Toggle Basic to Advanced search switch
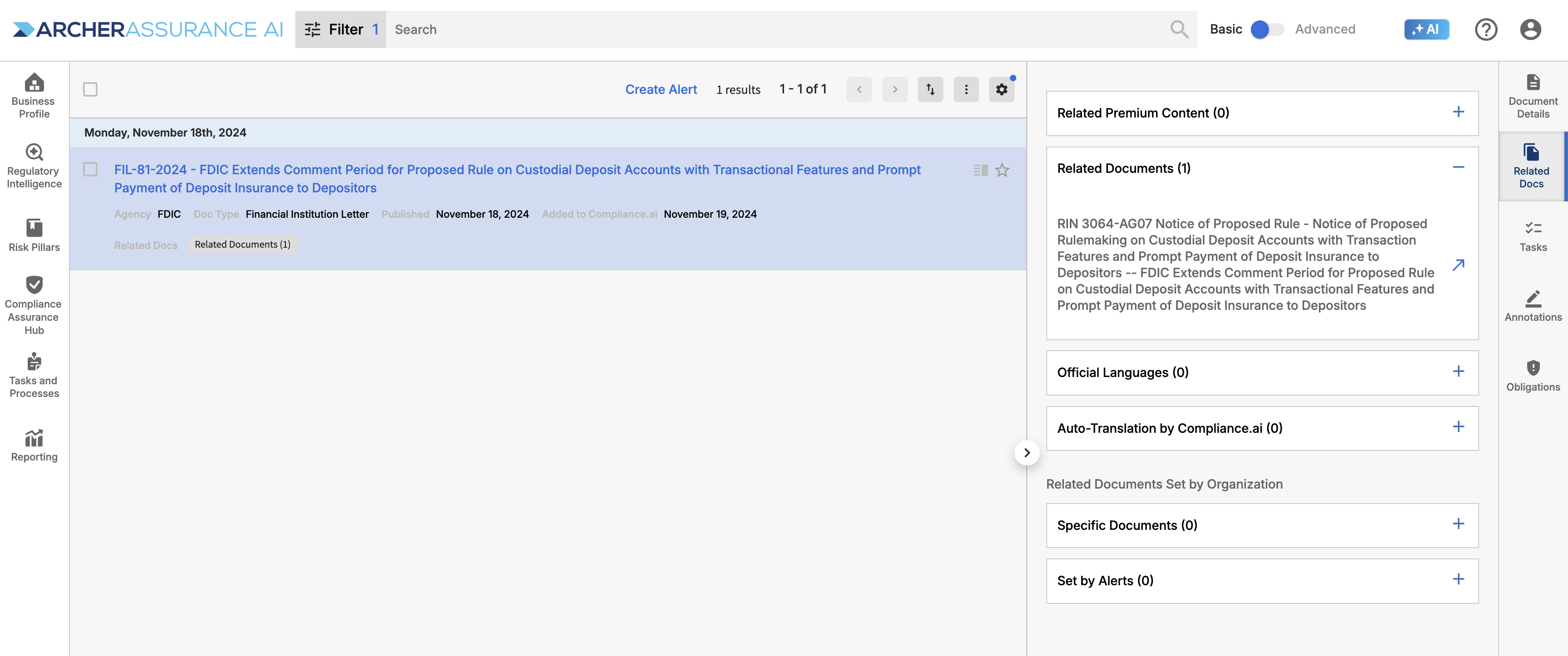Screen dimensions: 1568x656 (x=1267, y=29)
